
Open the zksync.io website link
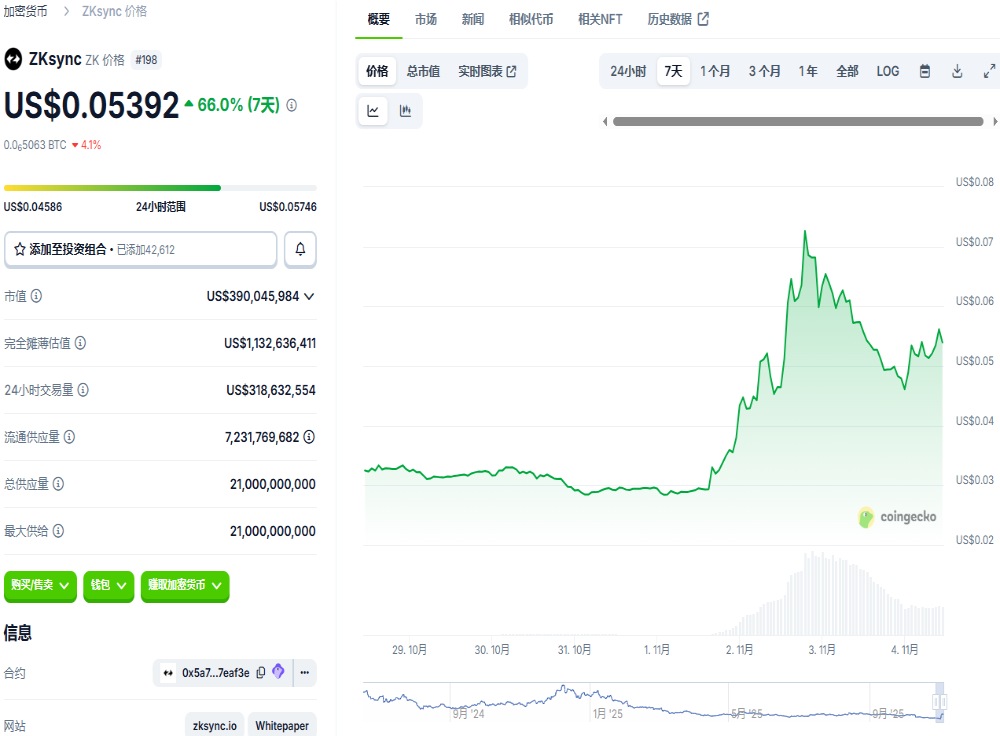point(213,724)
